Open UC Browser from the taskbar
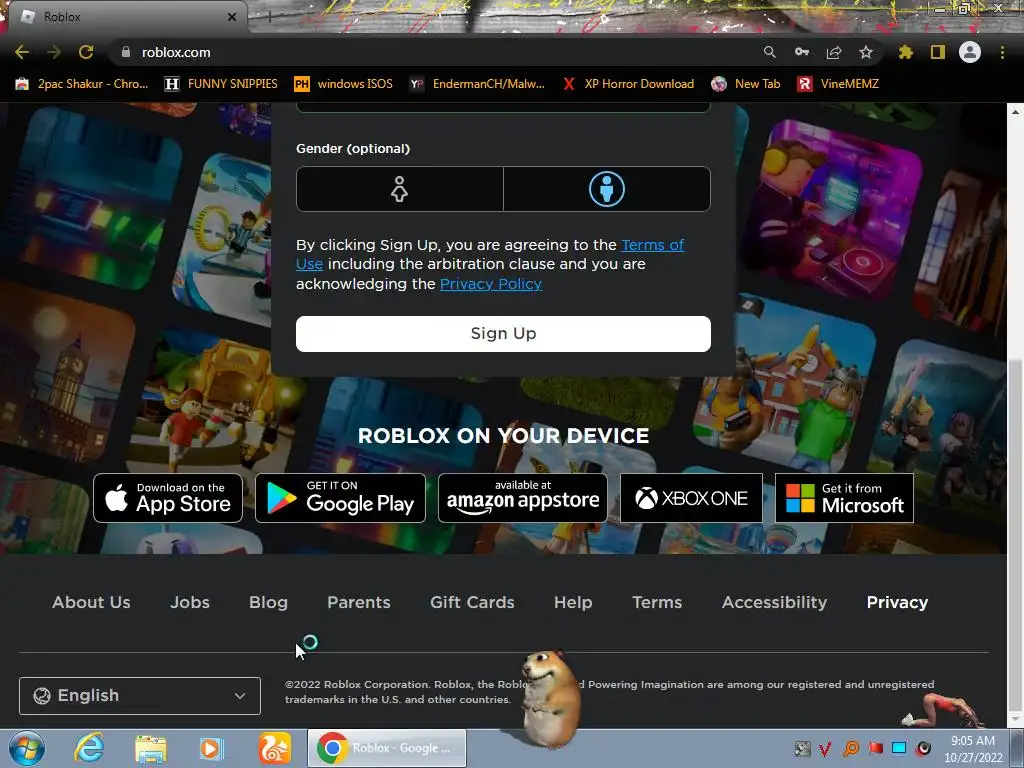Image resolution: width=1024 pixels, height=768 pixels. pyautogui.click(x=274, y=748)
